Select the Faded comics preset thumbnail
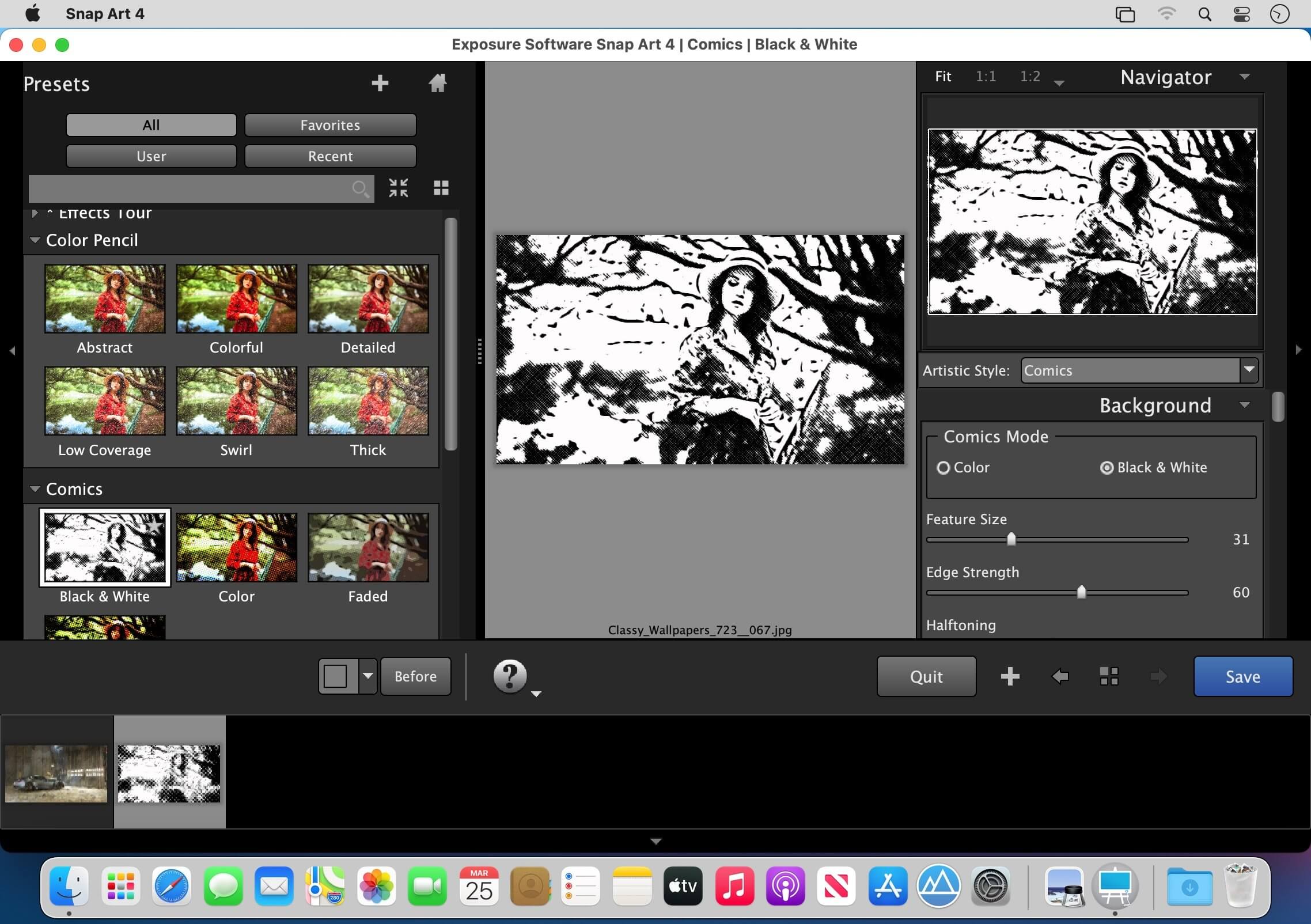 368,547
